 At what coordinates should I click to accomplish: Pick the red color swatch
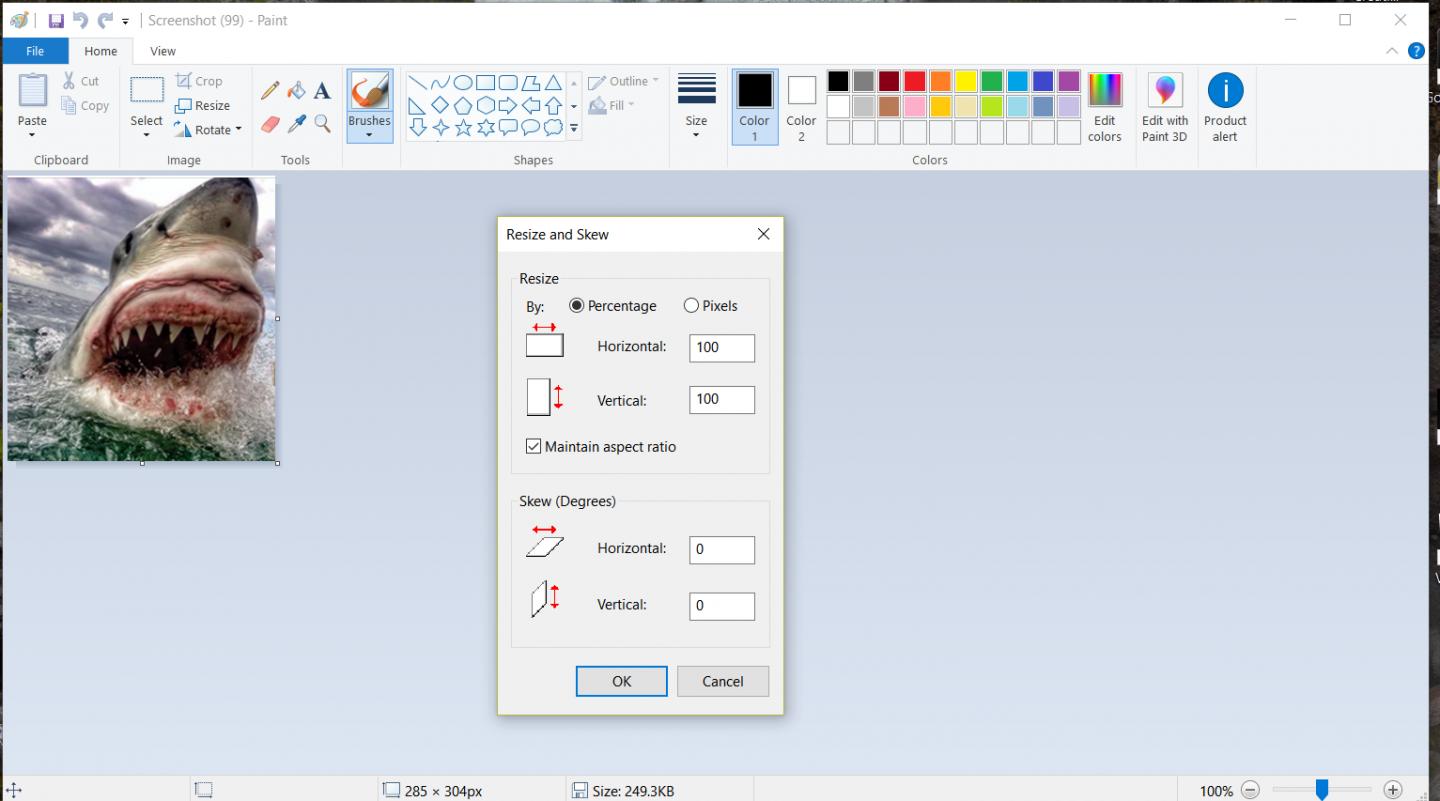[915, 81]
